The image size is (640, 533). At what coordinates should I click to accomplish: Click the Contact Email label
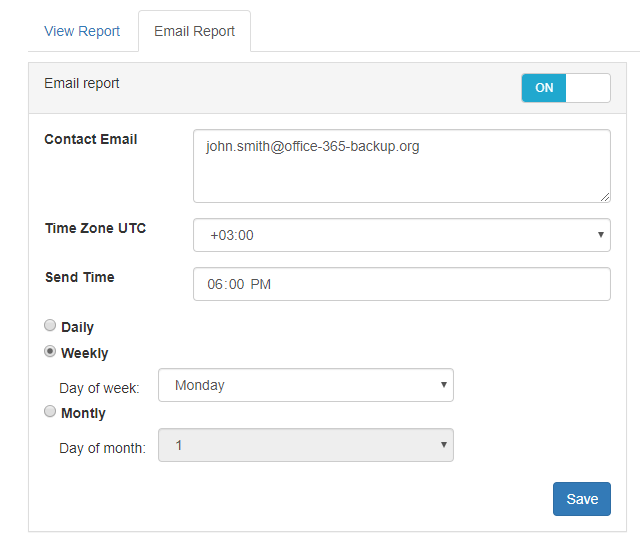click(x=91, y=139)
